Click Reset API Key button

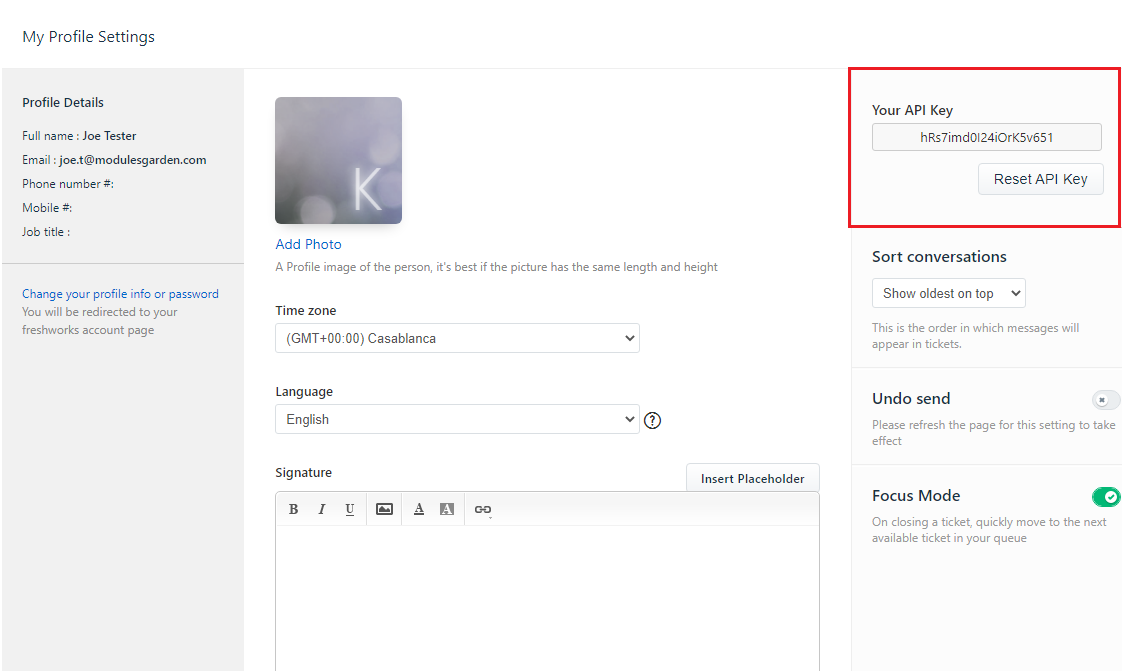1041,179
